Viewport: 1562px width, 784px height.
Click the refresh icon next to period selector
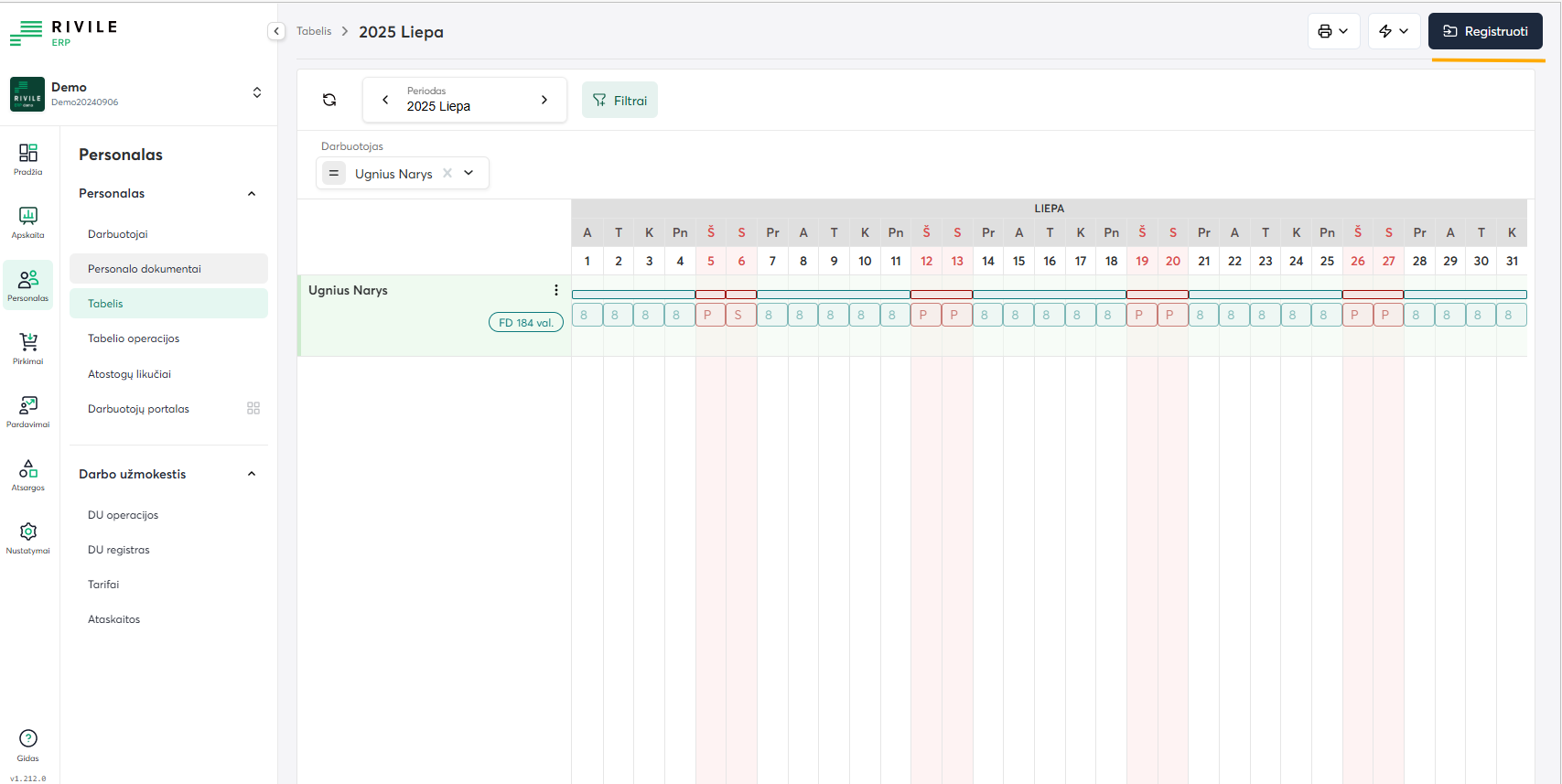tap(329, 100)
